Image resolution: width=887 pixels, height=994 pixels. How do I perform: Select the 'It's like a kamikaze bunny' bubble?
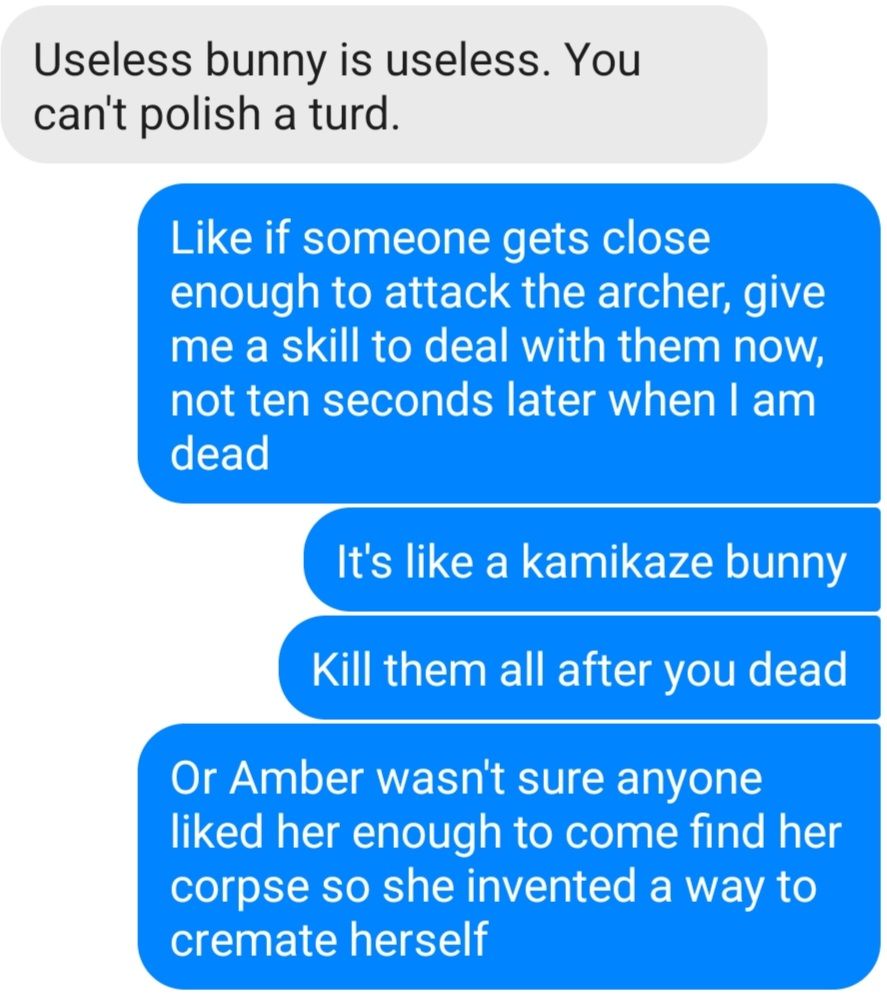click(592, 560)
